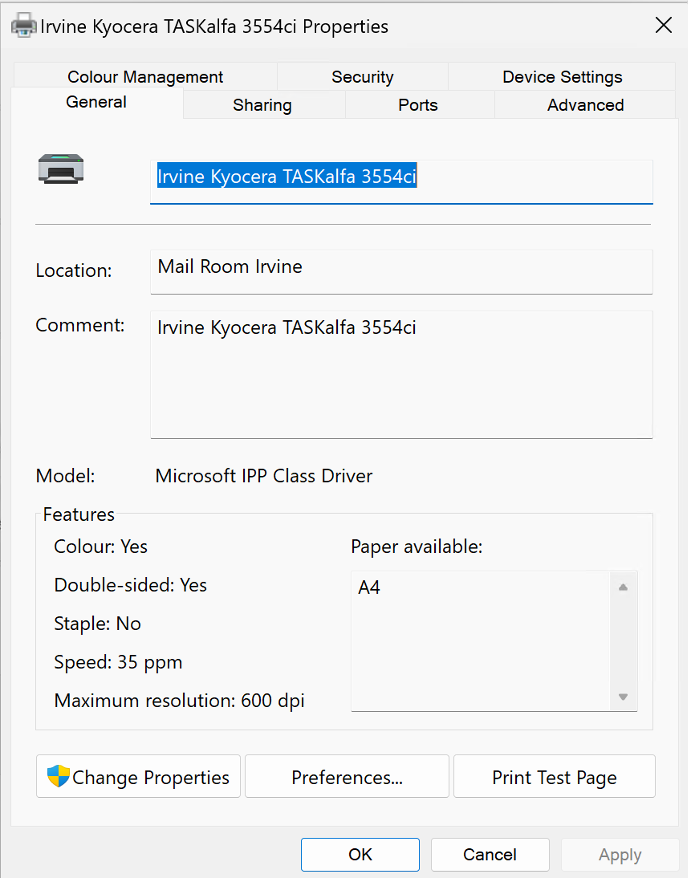
Task: Switch to the Sharing tab
Action: pos(262,105)
